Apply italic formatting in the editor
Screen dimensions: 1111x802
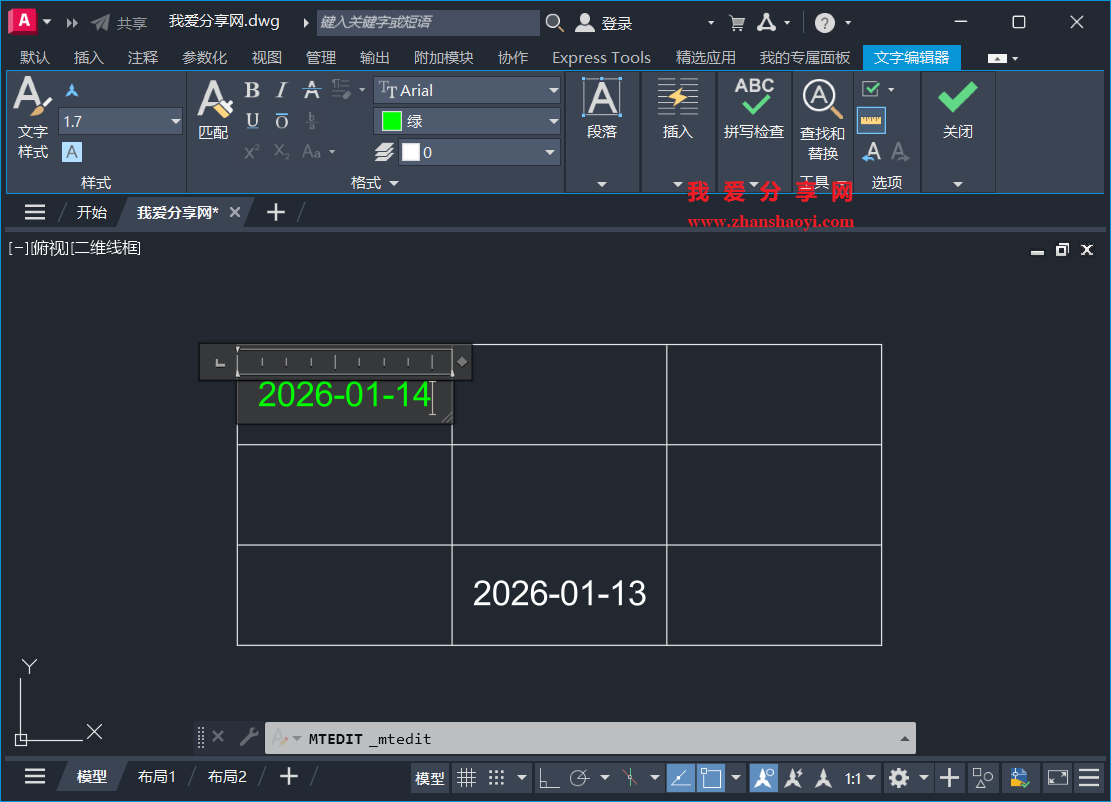click(281, 89)
